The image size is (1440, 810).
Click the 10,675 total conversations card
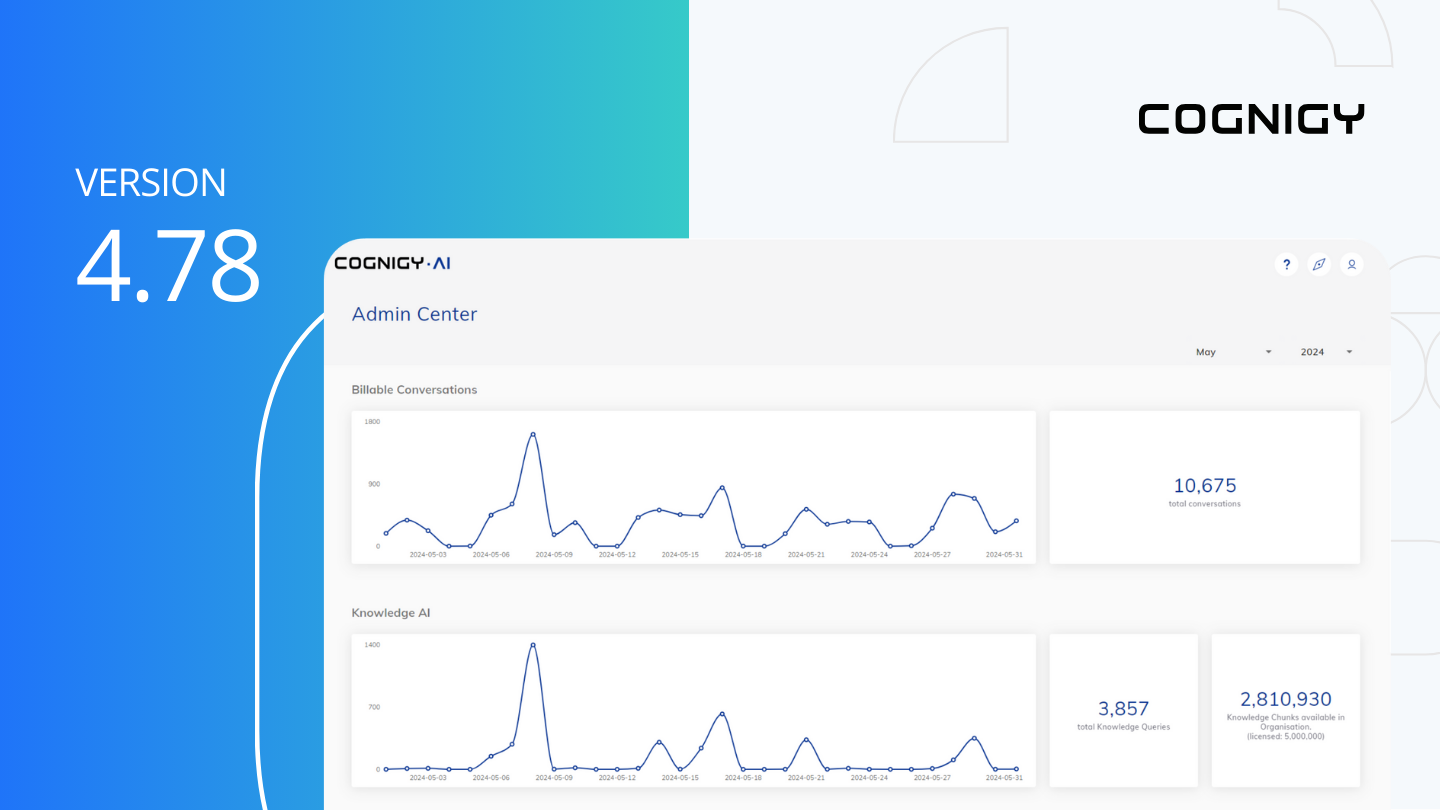coord(1204,487)
